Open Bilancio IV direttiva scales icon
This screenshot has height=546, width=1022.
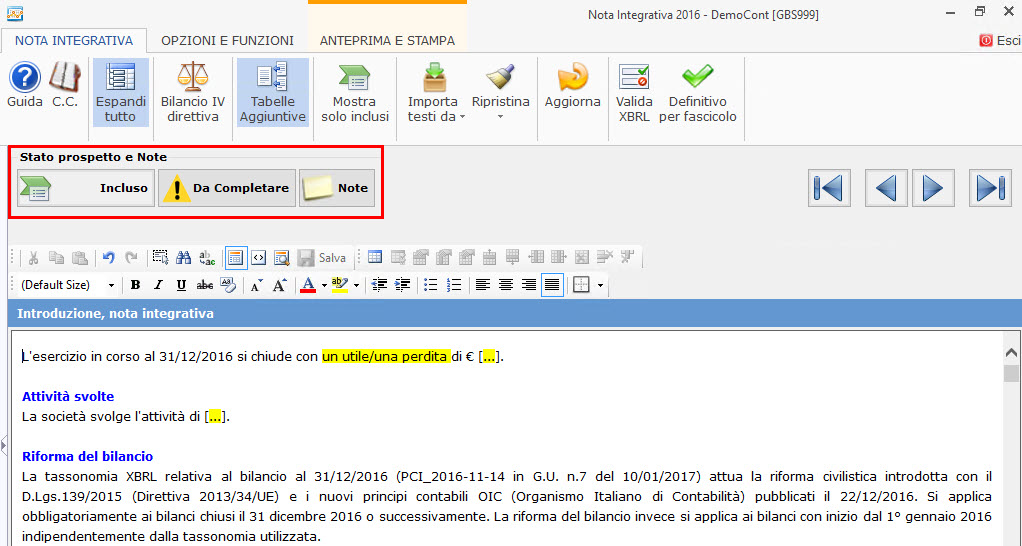(193, 92)
